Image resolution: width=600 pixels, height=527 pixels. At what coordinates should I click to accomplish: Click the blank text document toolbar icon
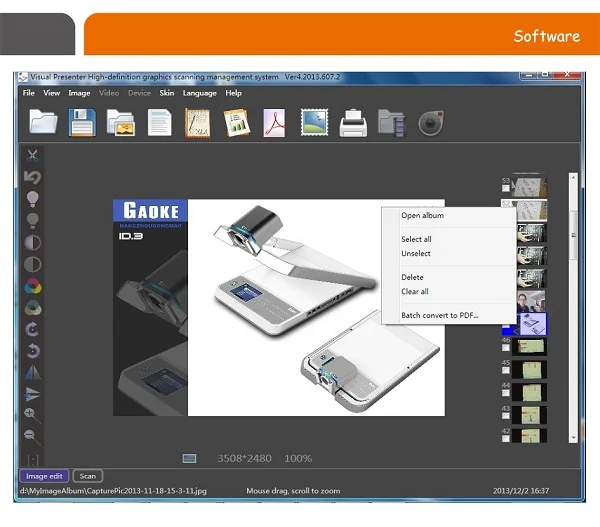[x=159, y=122]
